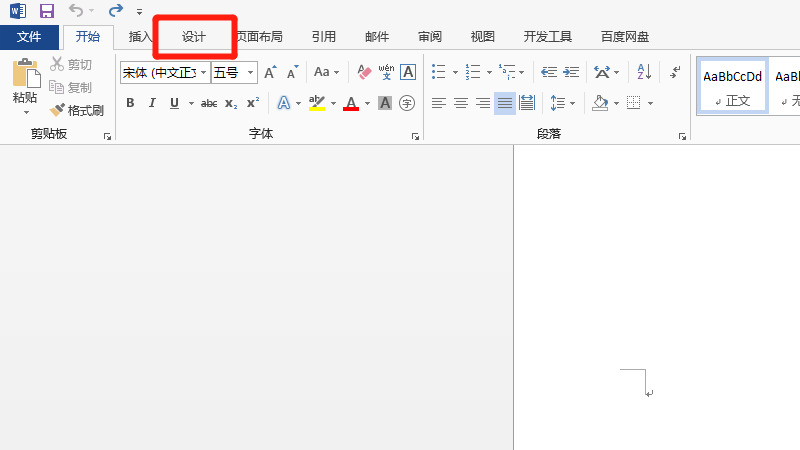Click the line spacing icon
This screenshot has height=450, width=800.
558,103
